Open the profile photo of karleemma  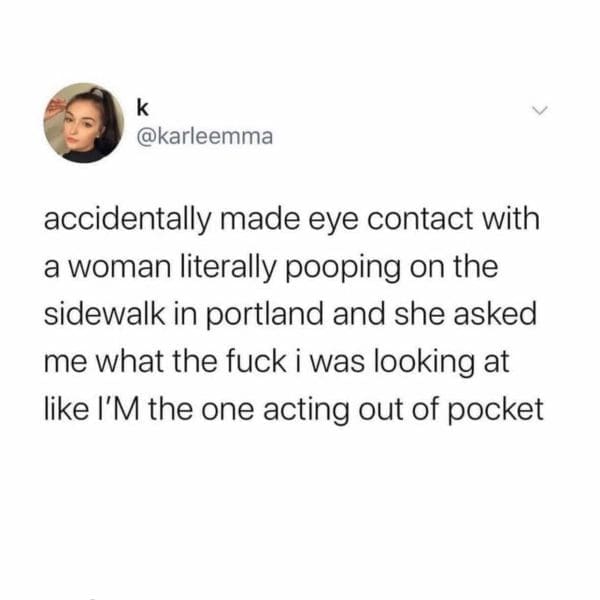tap(83, 123)
